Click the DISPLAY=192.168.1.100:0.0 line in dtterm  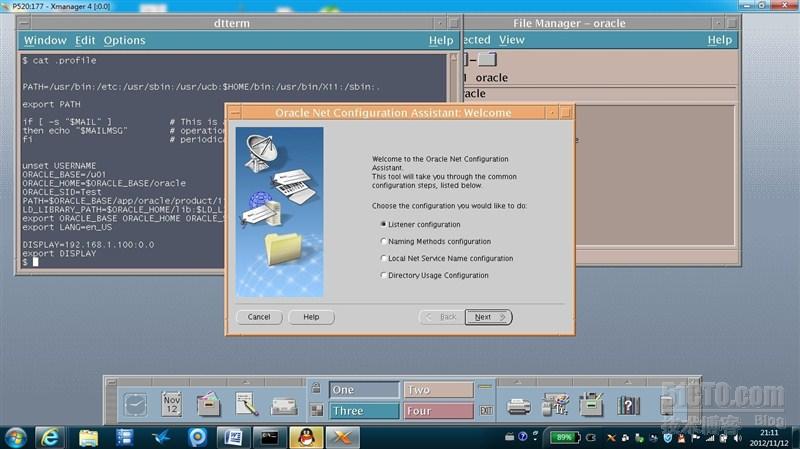point(88,244)
